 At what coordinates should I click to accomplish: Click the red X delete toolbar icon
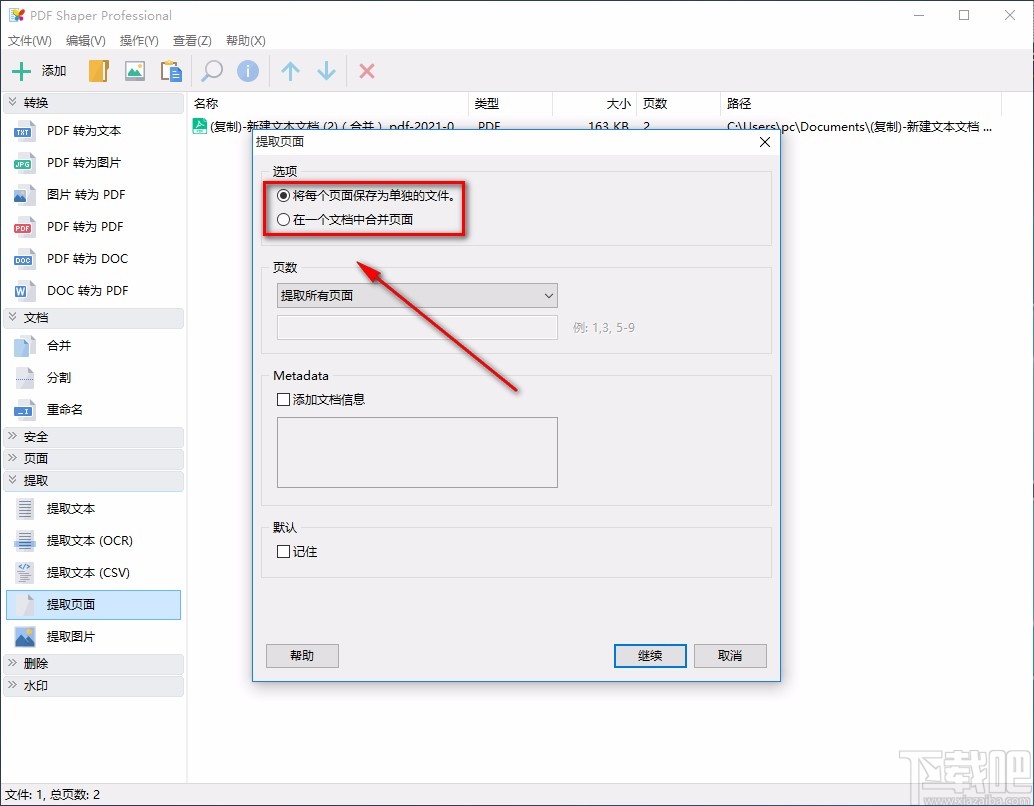[x=366, y=70]
